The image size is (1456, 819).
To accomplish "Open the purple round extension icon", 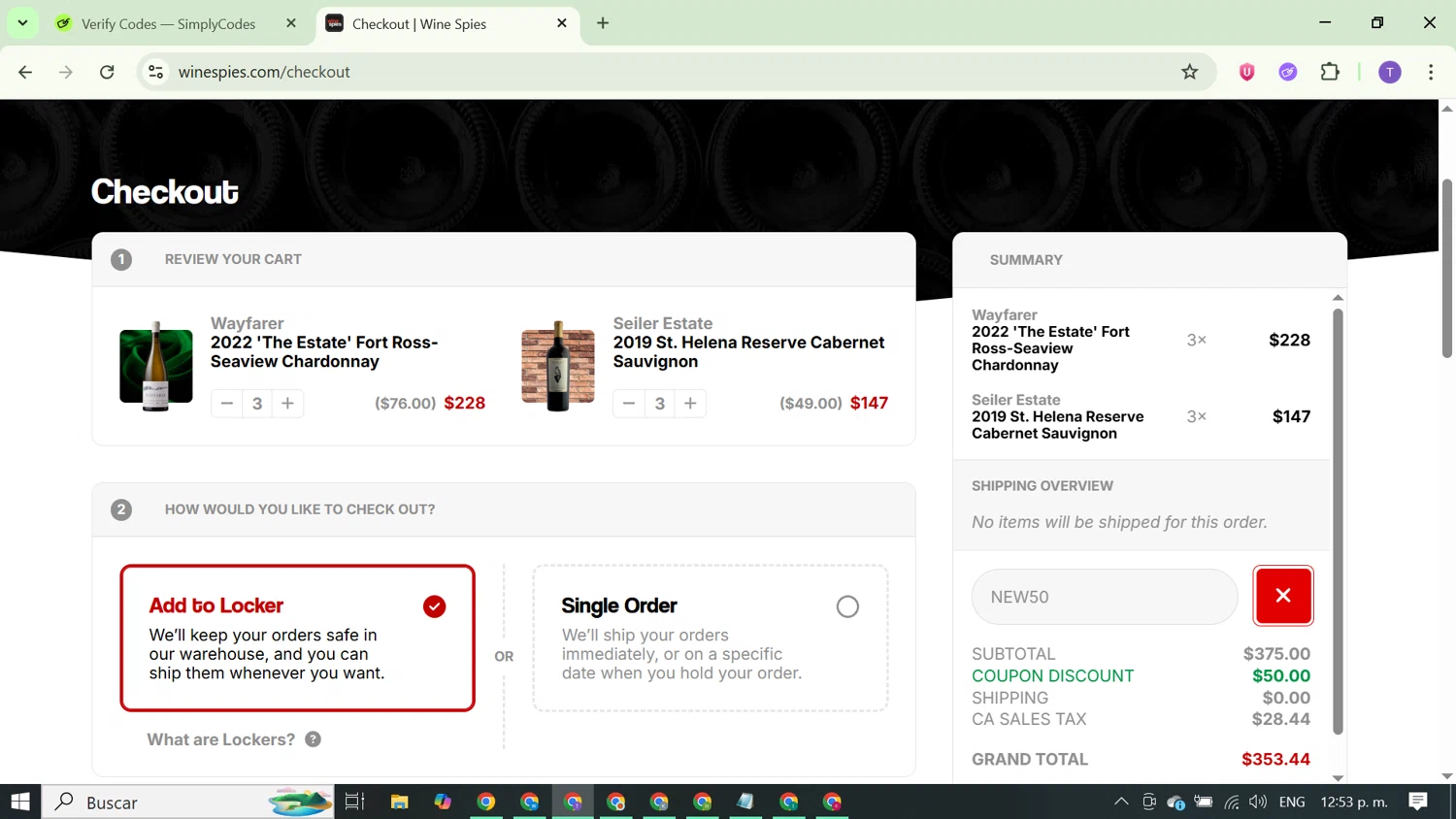I will point(1288,72).
